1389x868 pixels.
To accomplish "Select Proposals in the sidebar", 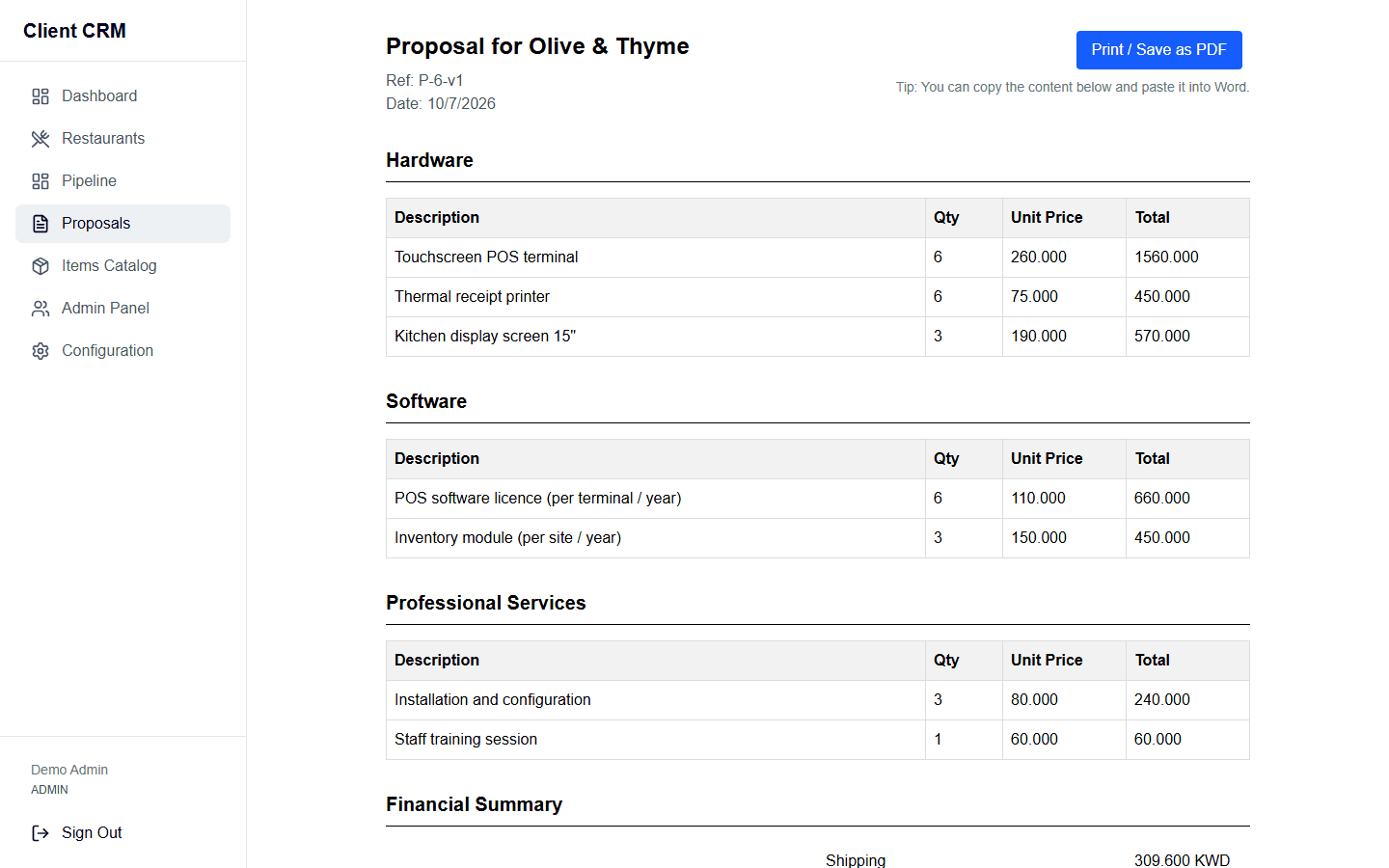I will 123,224.
